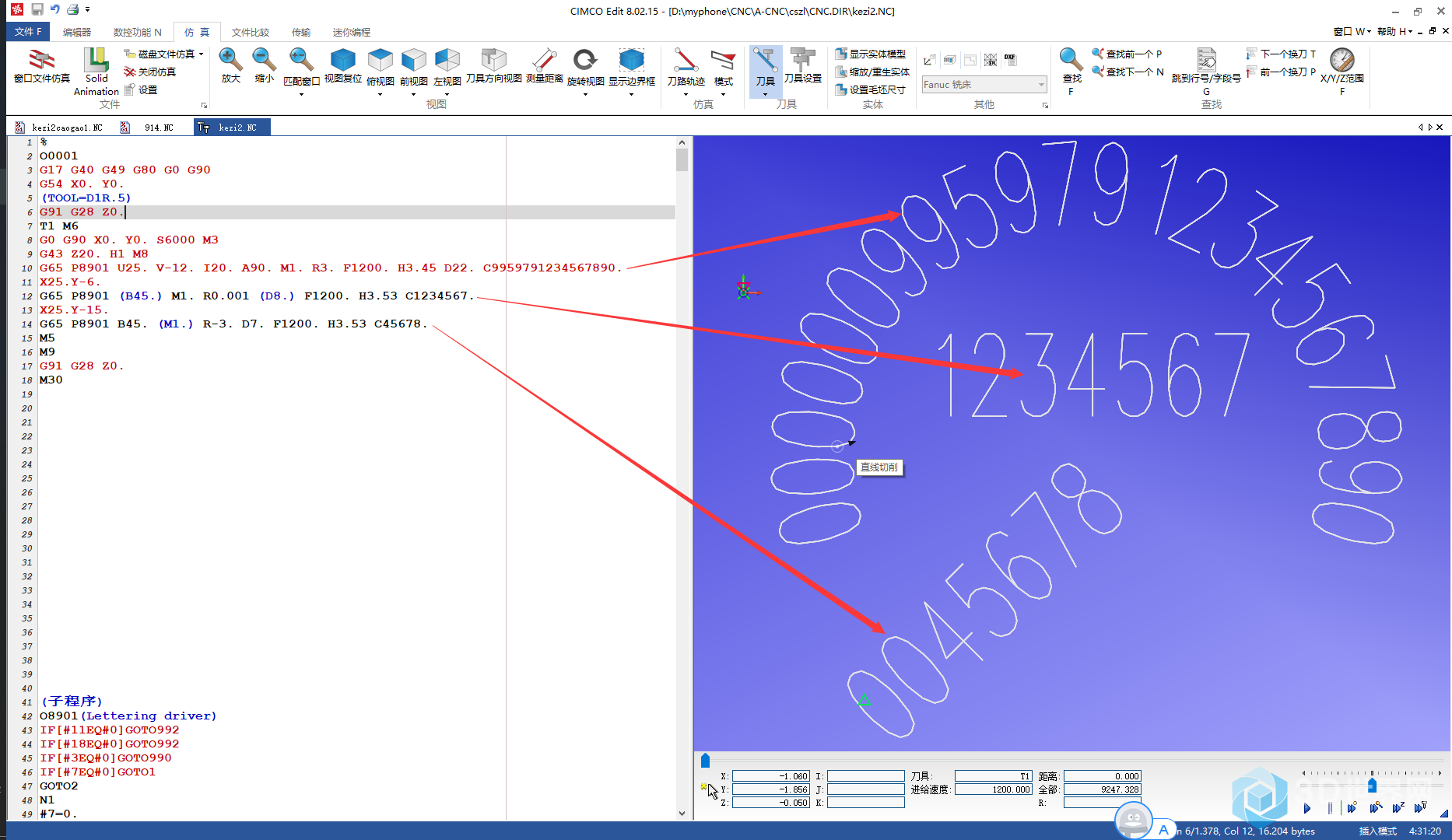Open 刀具设置 tool setup
The height and width of the screenshot is (840, 1452).
click(802, 66)
